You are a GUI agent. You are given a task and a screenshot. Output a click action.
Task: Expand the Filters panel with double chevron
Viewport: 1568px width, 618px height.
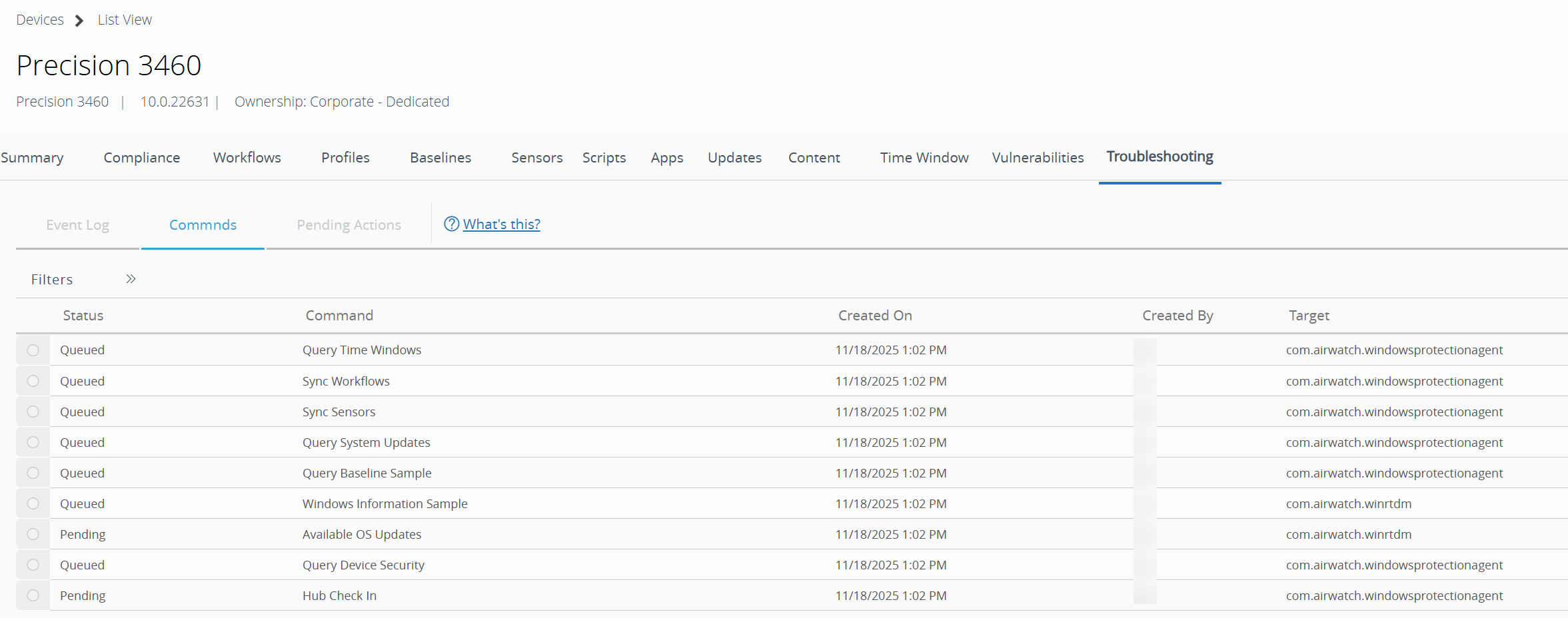click(131, 279)
